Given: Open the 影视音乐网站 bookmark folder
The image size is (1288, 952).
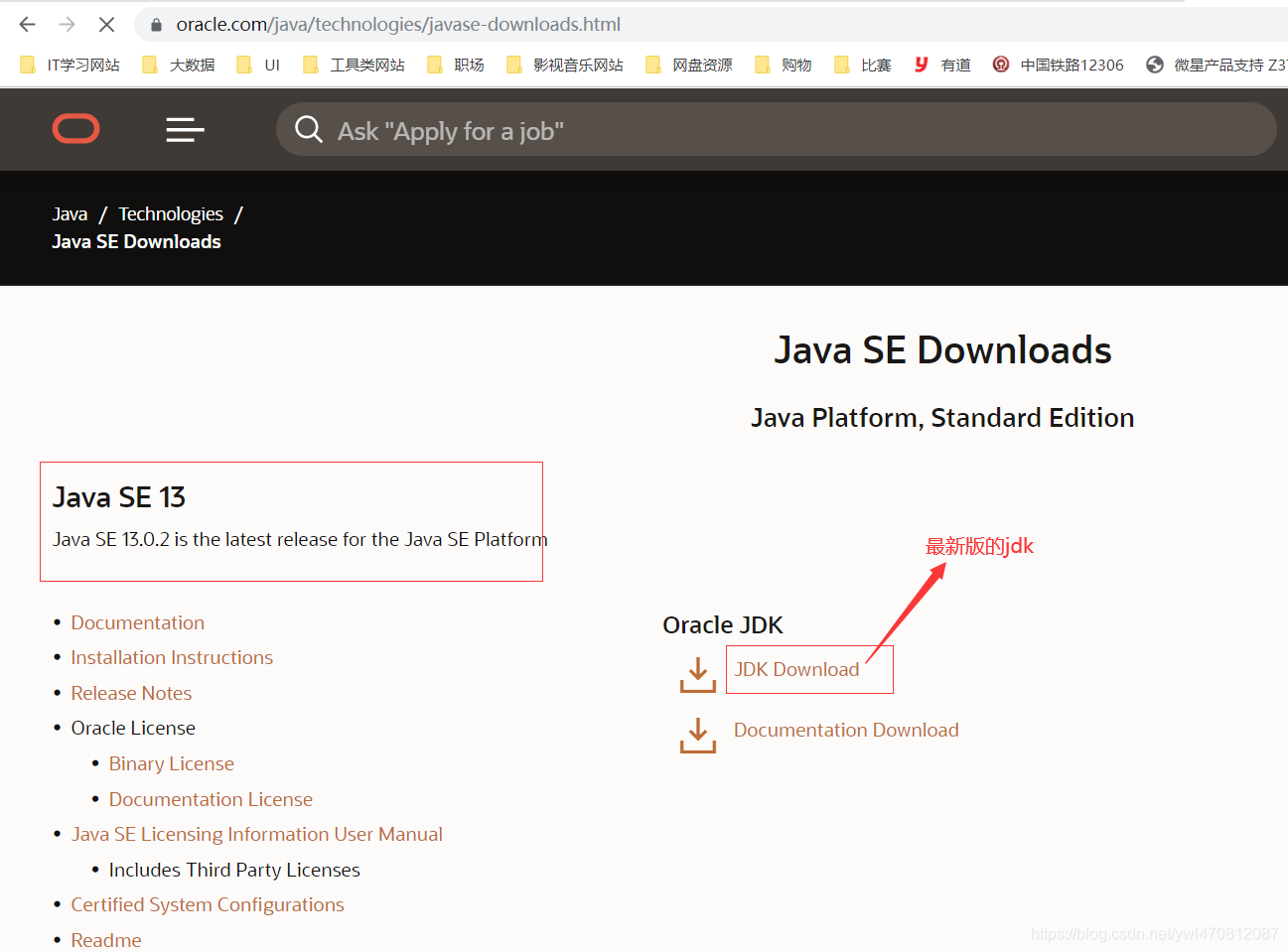Looking at the screenshot, I should point(565,65).
